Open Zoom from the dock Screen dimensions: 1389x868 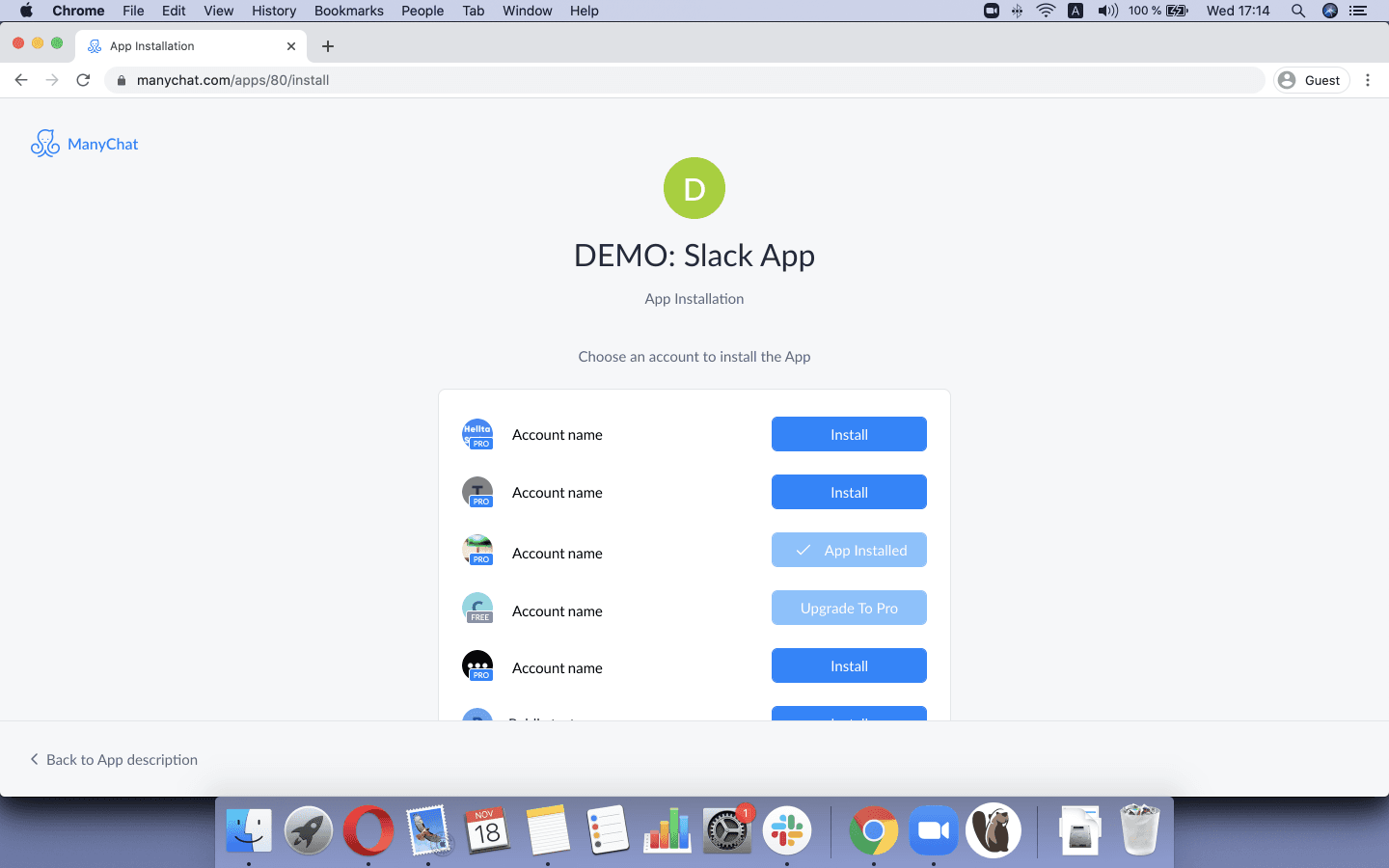click(934, 830)
